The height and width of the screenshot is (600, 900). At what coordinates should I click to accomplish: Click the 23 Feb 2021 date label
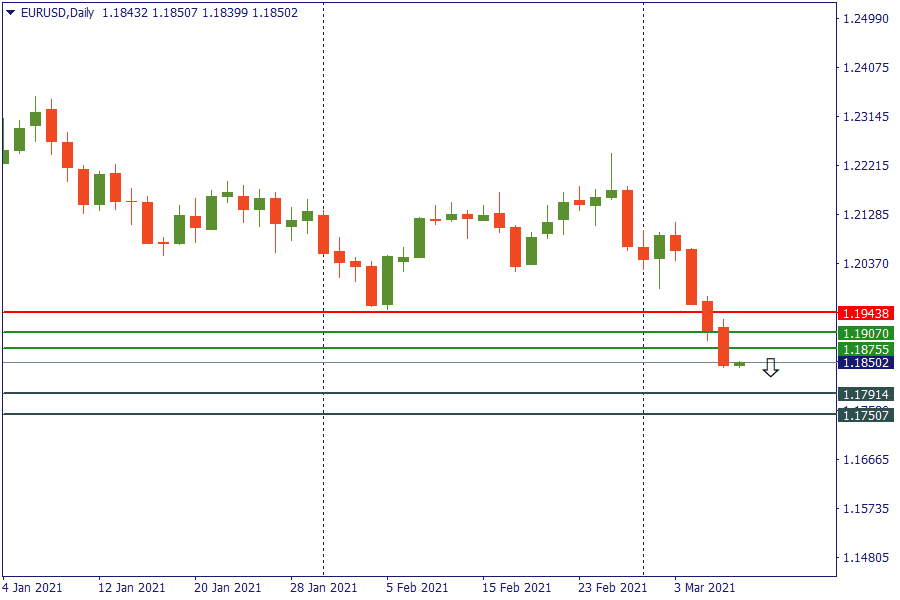tap(612, 588)
